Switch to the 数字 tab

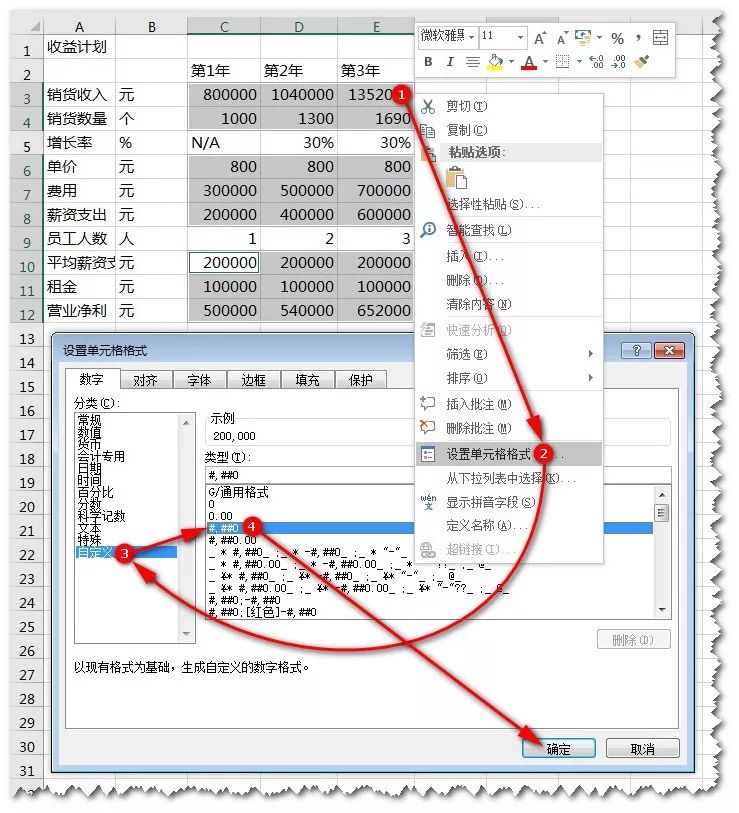[92, 379]
